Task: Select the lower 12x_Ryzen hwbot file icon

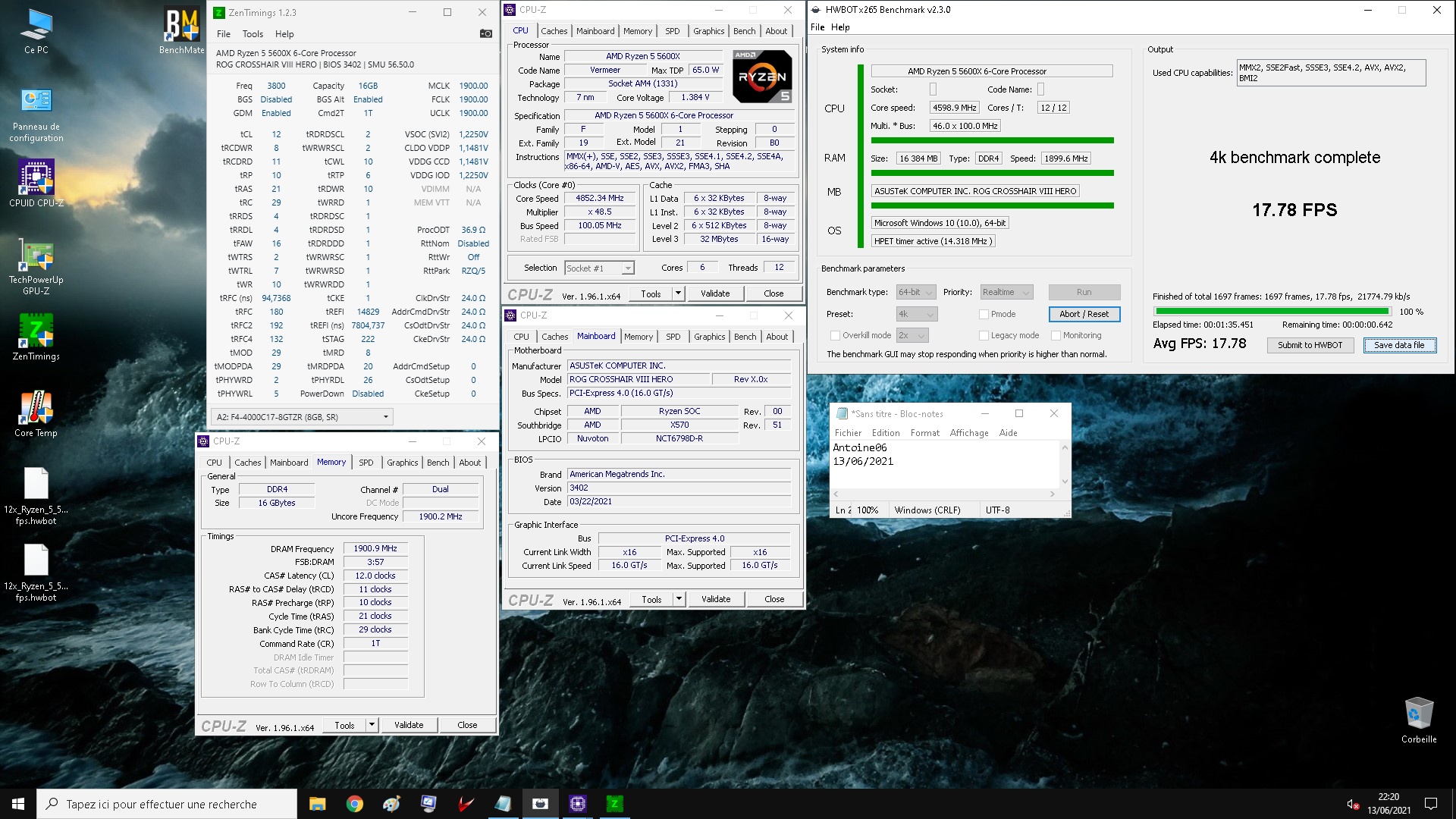Action: (36, 572)
